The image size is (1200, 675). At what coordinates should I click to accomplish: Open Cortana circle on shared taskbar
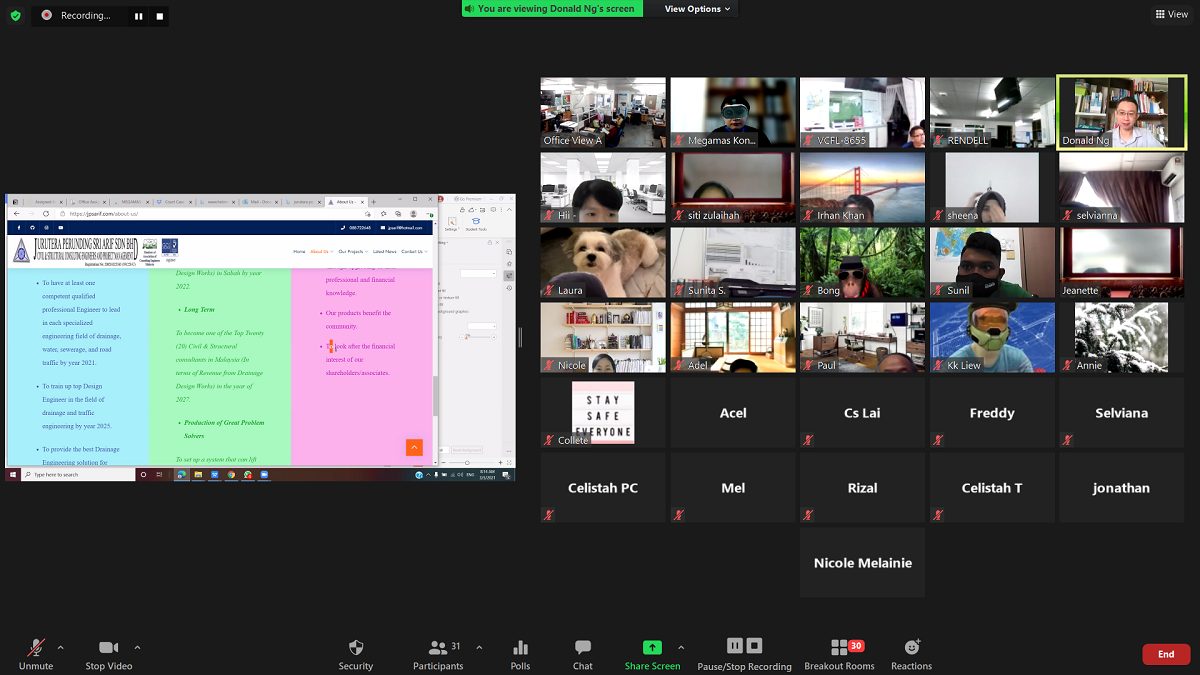point(143,474)
